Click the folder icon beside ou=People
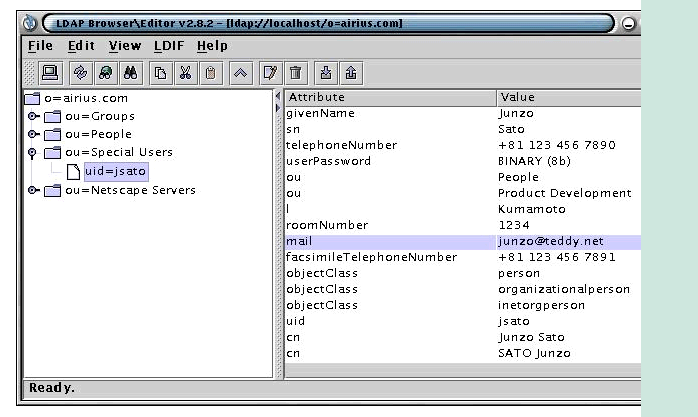 click(x=52, y=134)
